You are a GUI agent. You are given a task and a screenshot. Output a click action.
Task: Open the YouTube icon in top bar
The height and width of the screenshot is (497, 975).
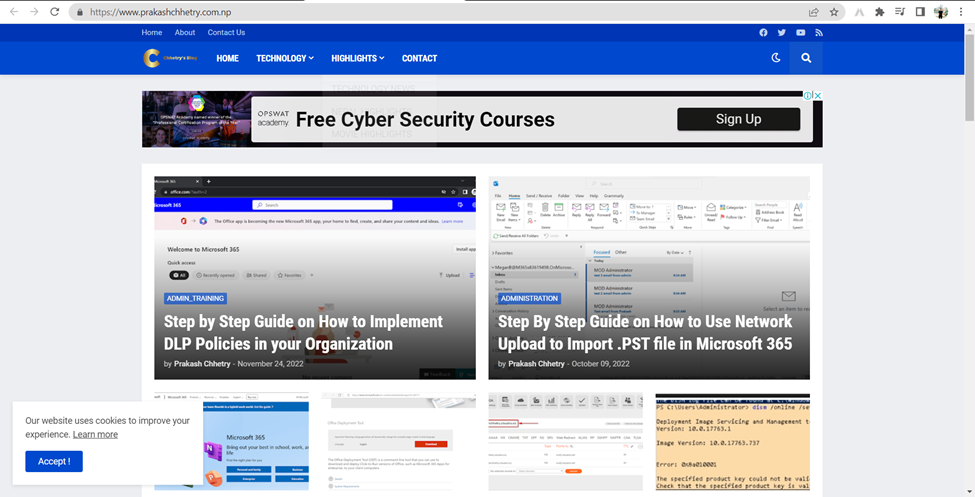pos(800,32)
